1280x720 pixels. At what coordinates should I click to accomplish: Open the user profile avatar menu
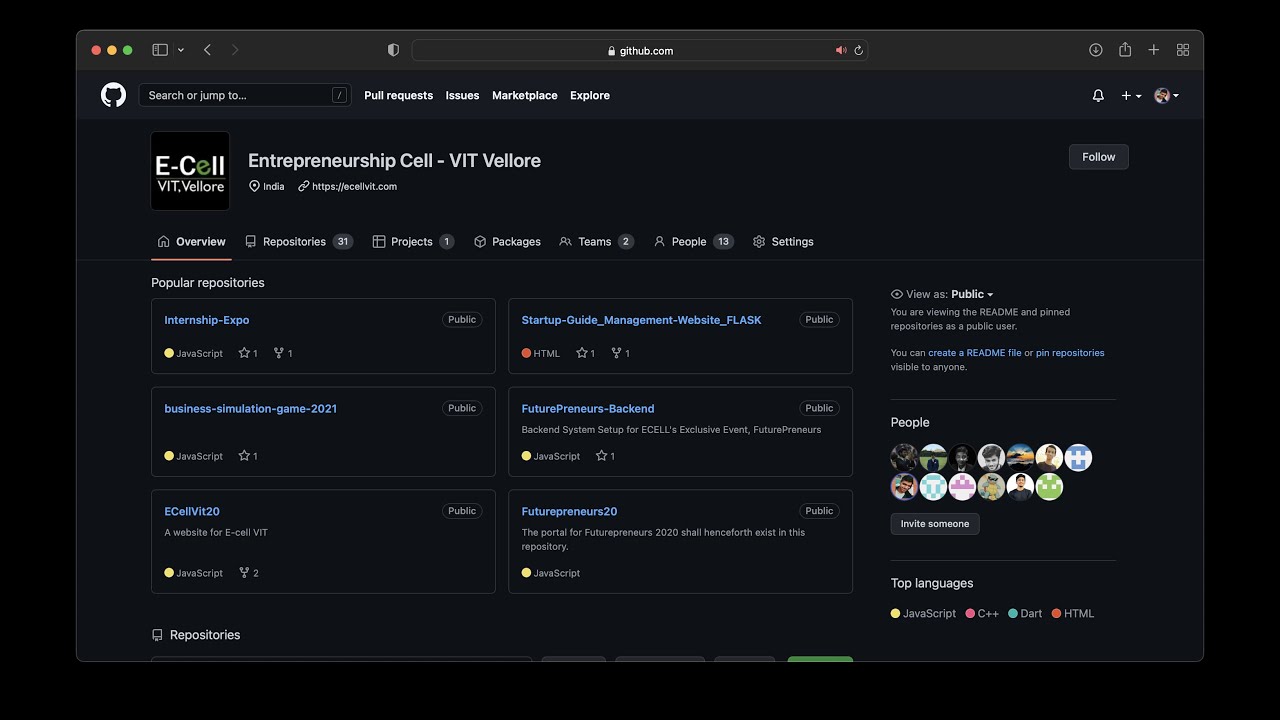pyautogui.click(x=1166, y=96)
